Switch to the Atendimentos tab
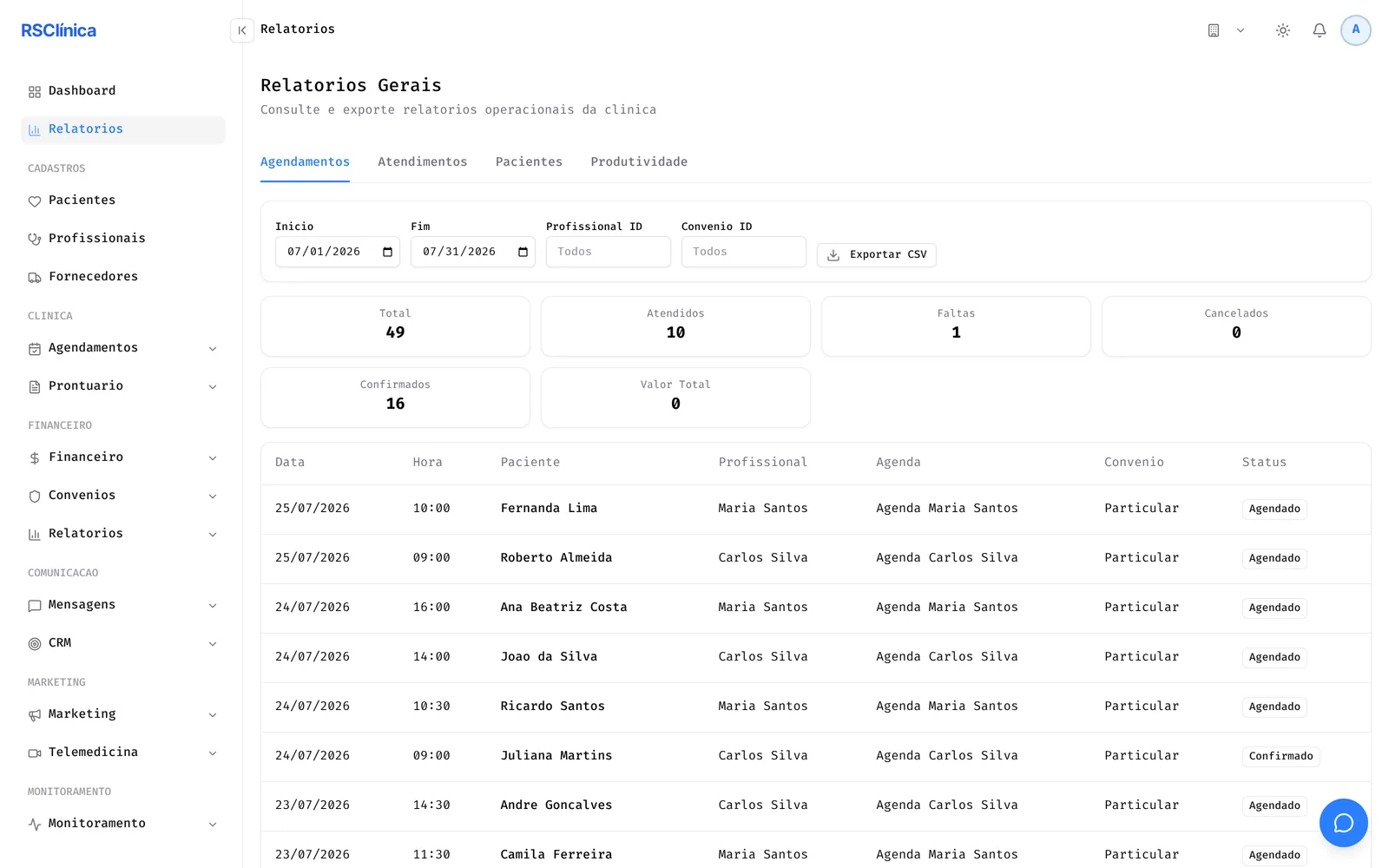The image size is (1389, 868). tap(423, 161)
